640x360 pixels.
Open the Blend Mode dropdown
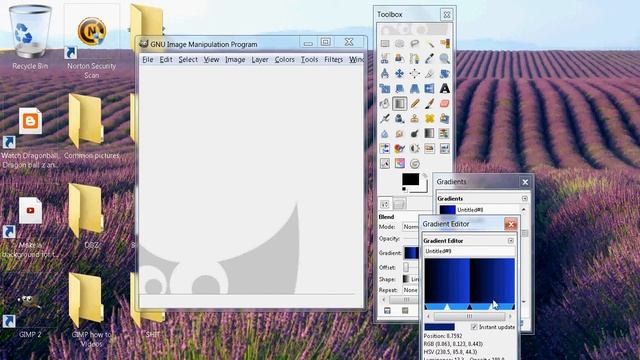(410, 227)
